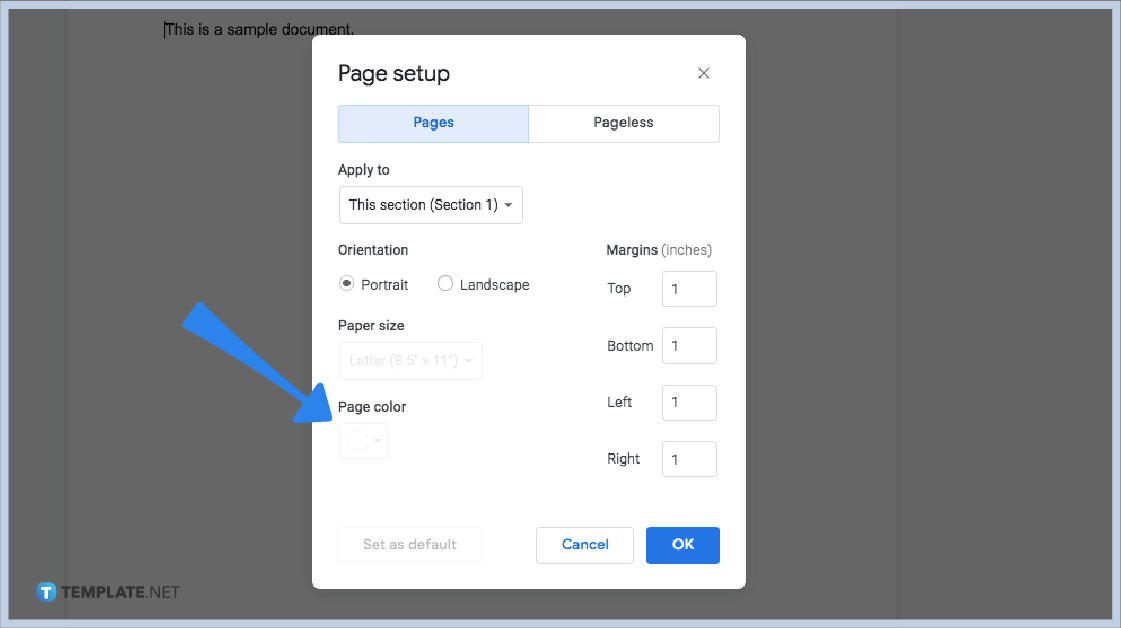The height and width of the screenshot is (628, 1121).
Task: Click the Bottom margin input field
Action: pyautogui.click(x=688, y=345)
